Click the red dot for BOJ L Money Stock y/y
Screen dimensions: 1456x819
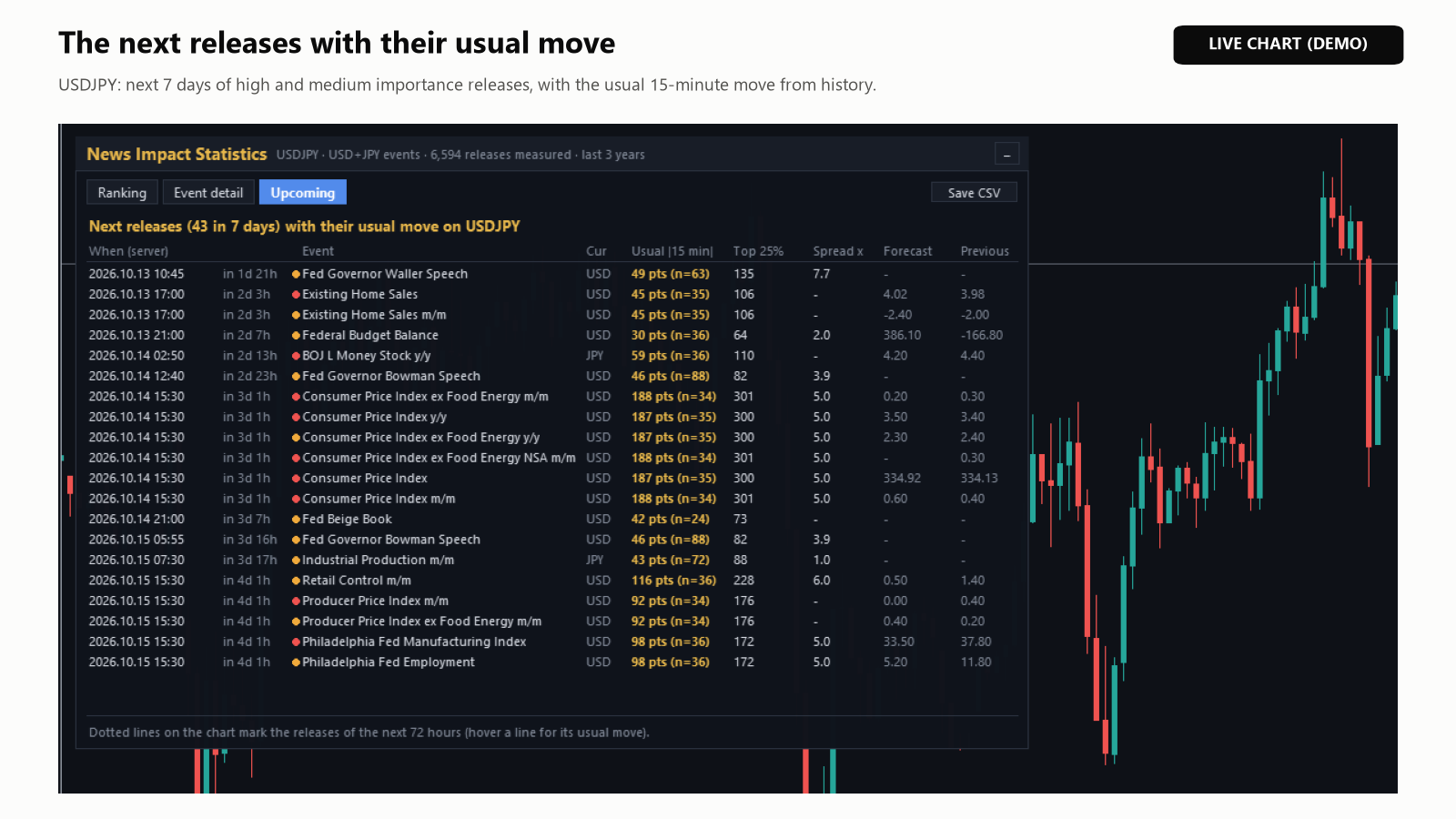(x=296, y=356)
